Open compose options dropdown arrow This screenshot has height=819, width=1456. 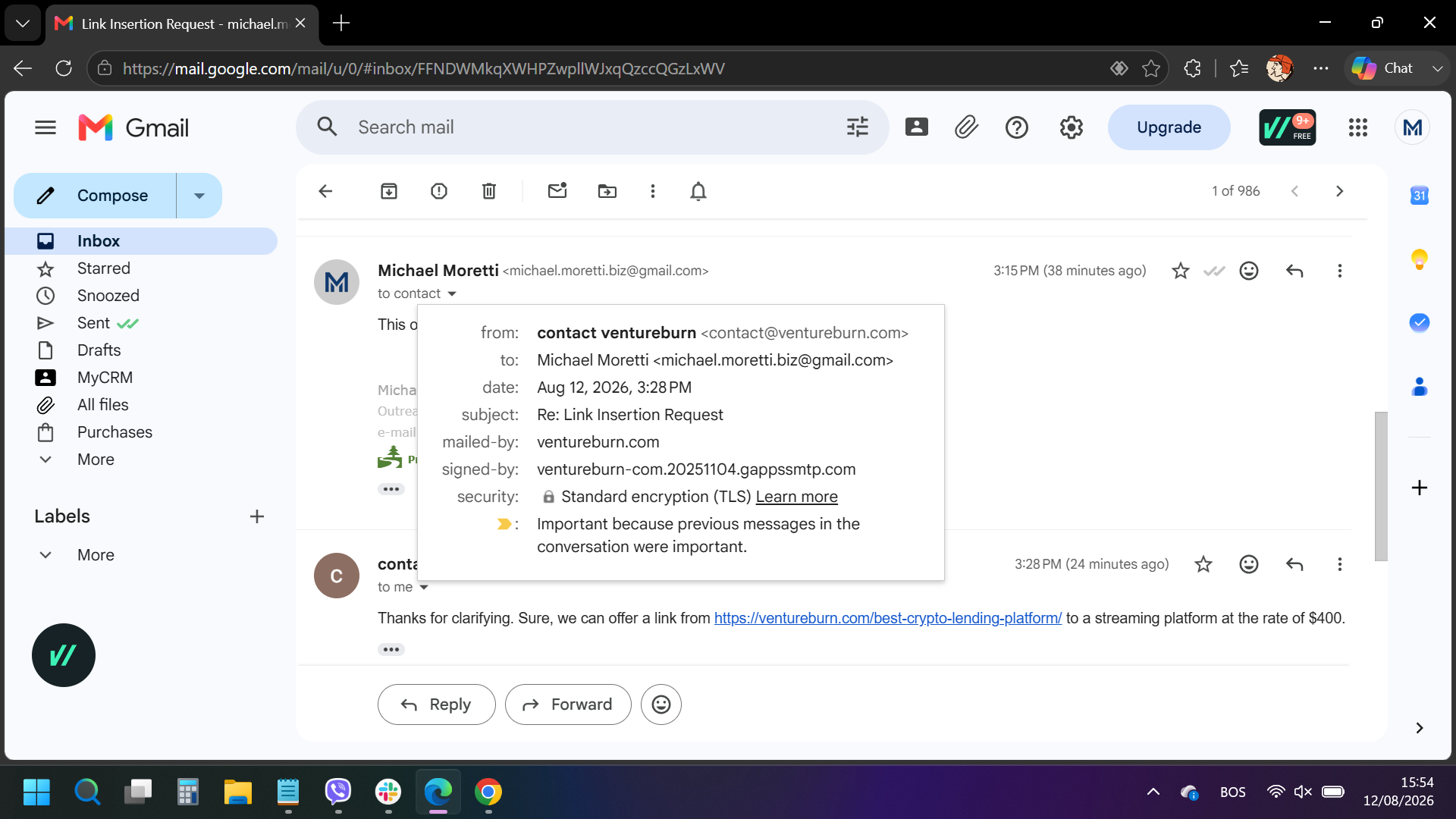click(199, 196)
